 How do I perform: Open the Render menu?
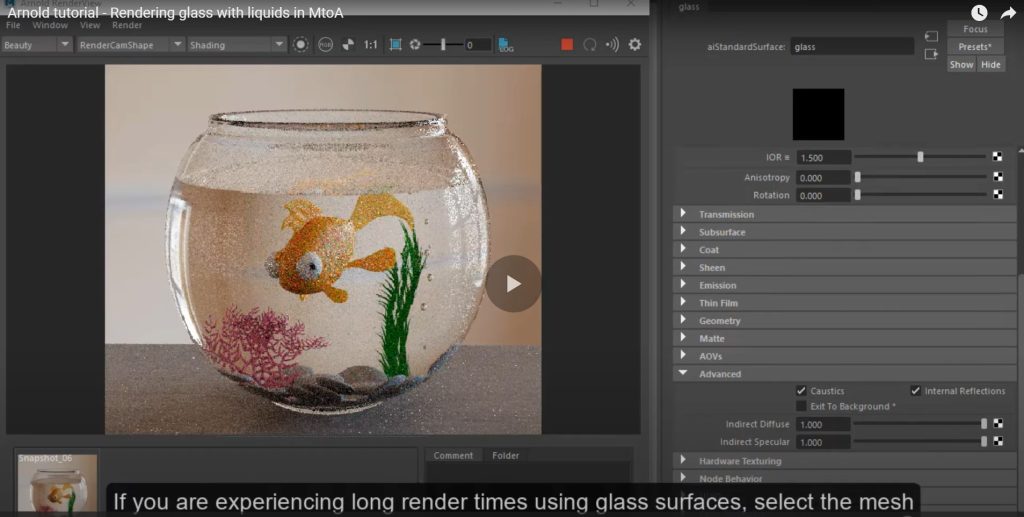[127, 25]
